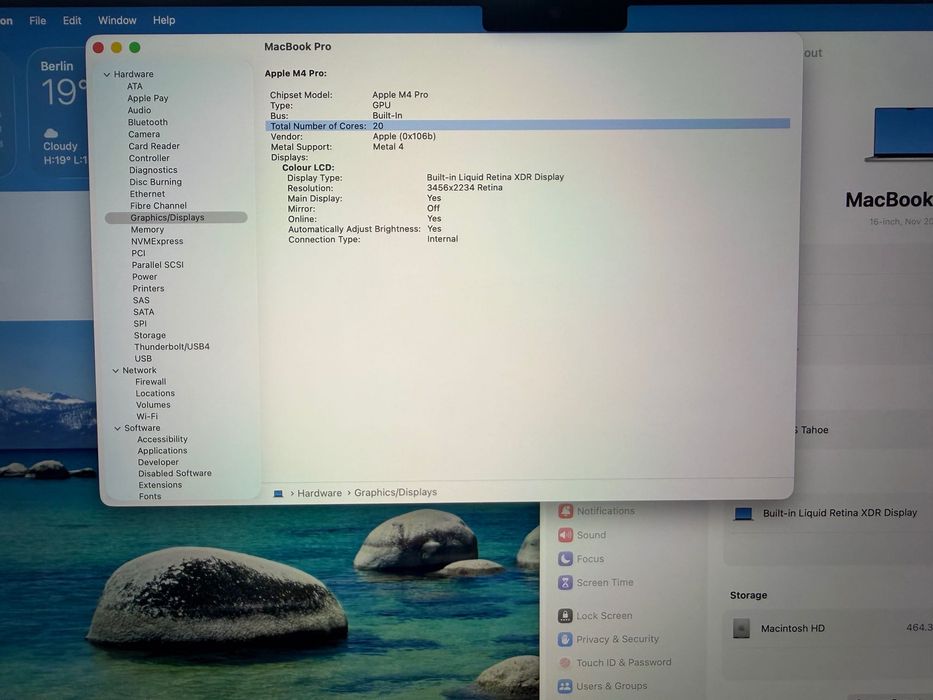Open Lock Screen in System Settings
This screenshot has height=700, width=933.
pos(595,615)
